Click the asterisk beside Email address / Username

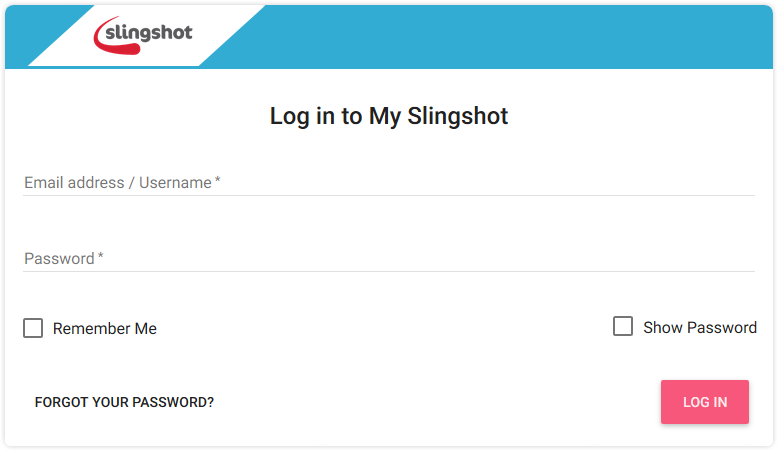tap(218, 181)
